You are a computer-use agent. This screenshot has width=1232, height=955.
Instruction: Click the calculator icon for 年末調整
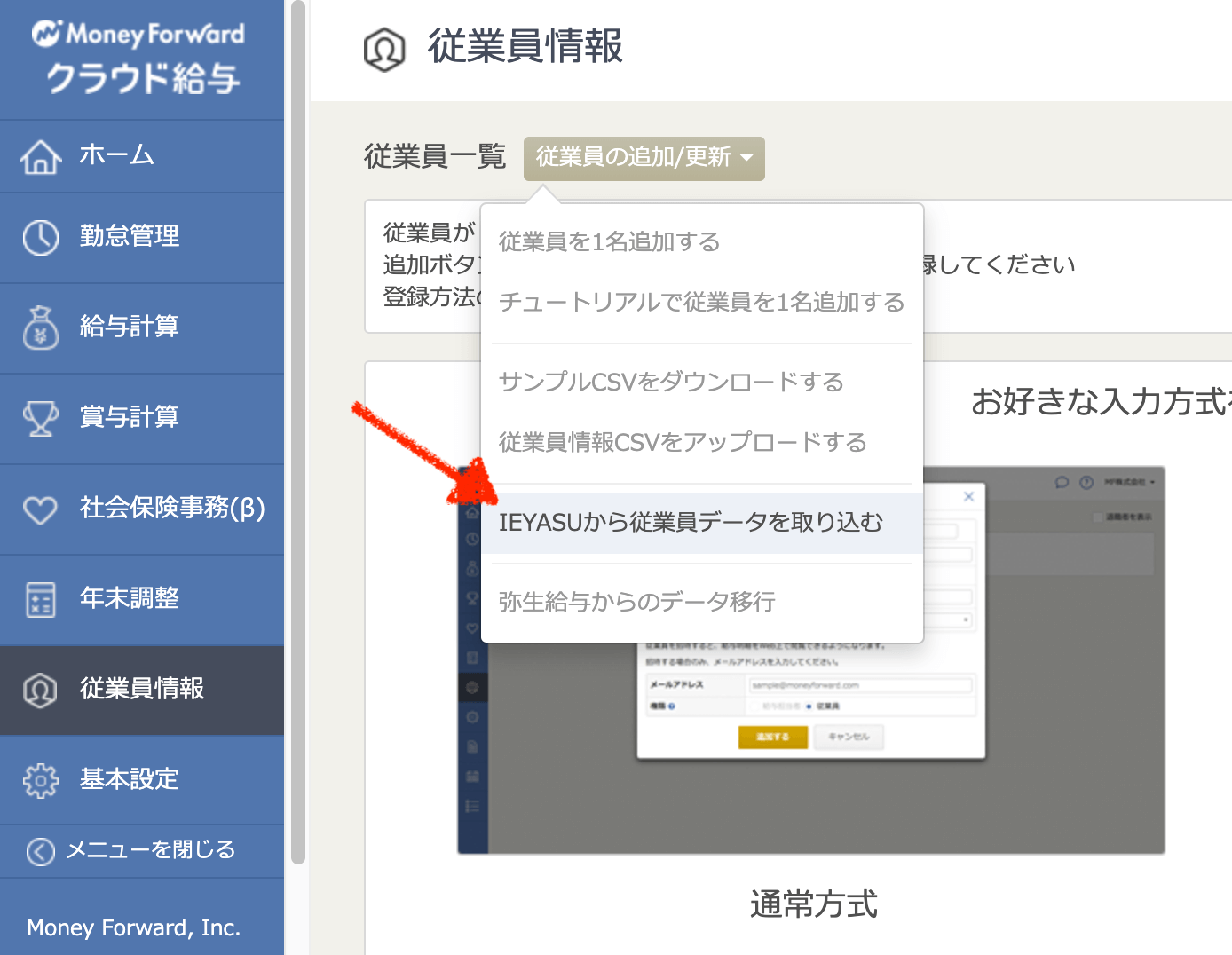point(41,600)
